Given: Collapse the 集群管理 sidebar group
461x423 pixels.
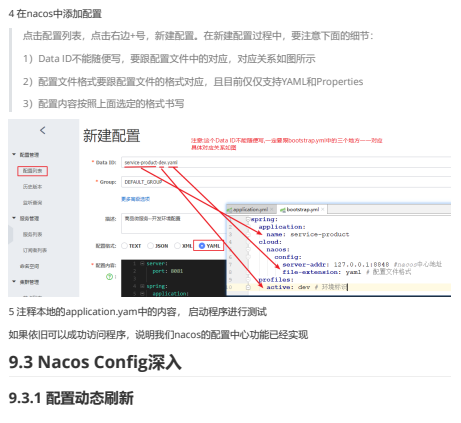Looking at the screenshot, I should coord(14,282).
